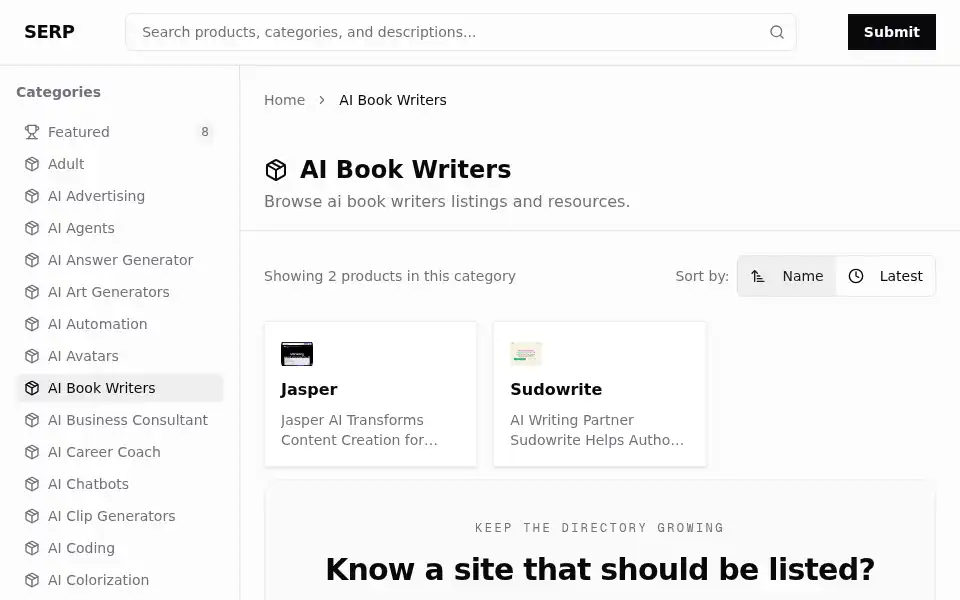The image size is (960, 600).
Task: Click the Sudowrite card description text
Action: 597,430
